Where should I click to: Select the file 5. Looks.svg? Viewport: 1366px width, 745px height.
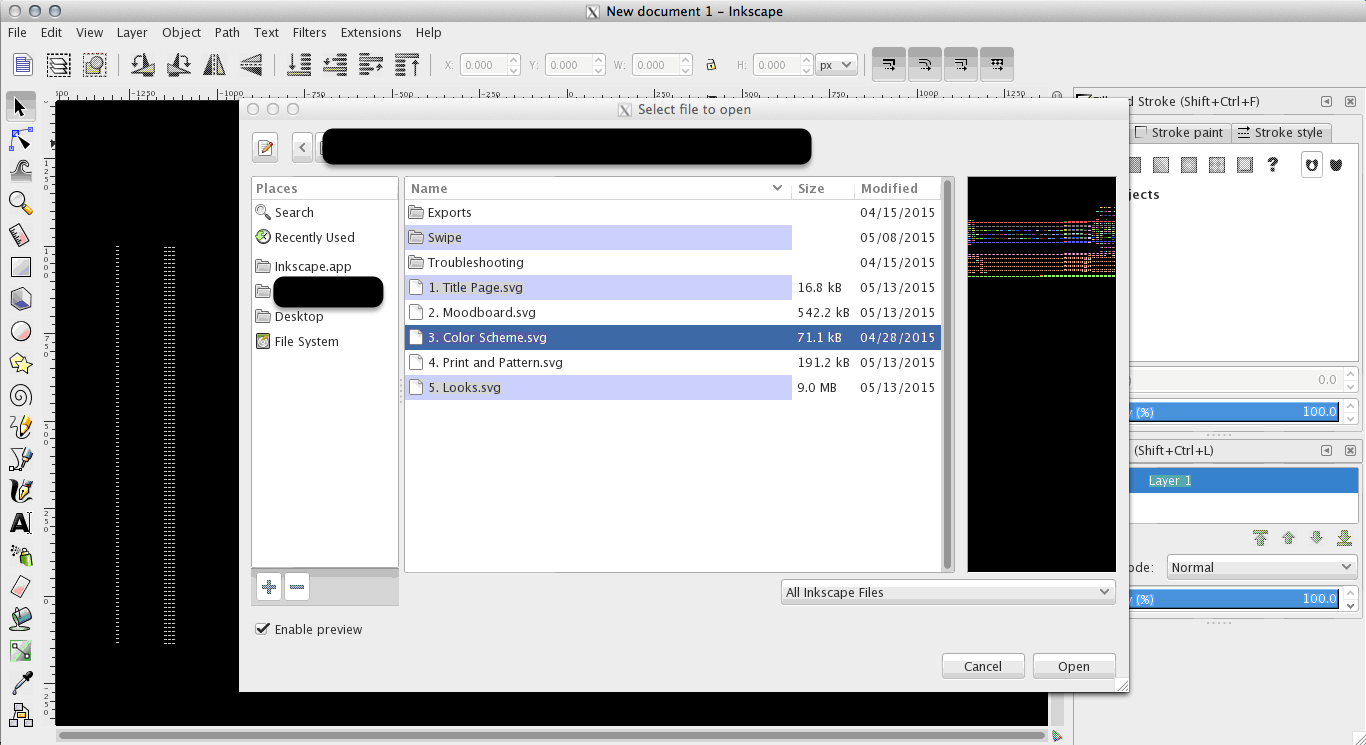tap(465, 387)
